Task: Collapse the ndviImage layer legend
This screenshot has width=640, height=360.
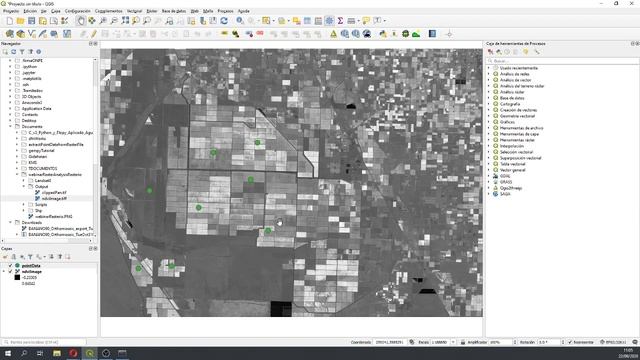Action: coord(4,271)
